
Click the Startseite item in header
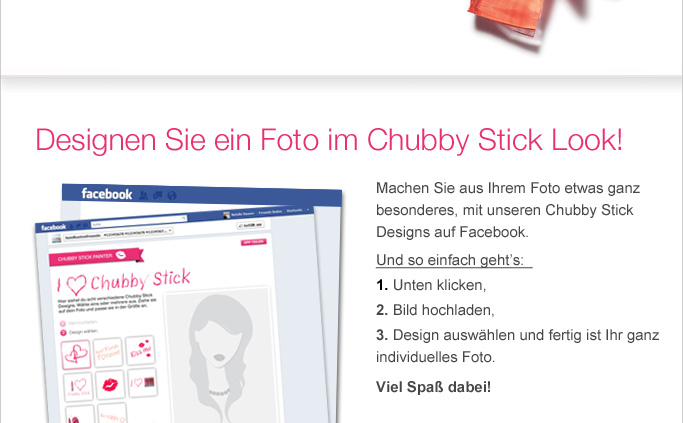pyautogui.click(x=294, y=210)
